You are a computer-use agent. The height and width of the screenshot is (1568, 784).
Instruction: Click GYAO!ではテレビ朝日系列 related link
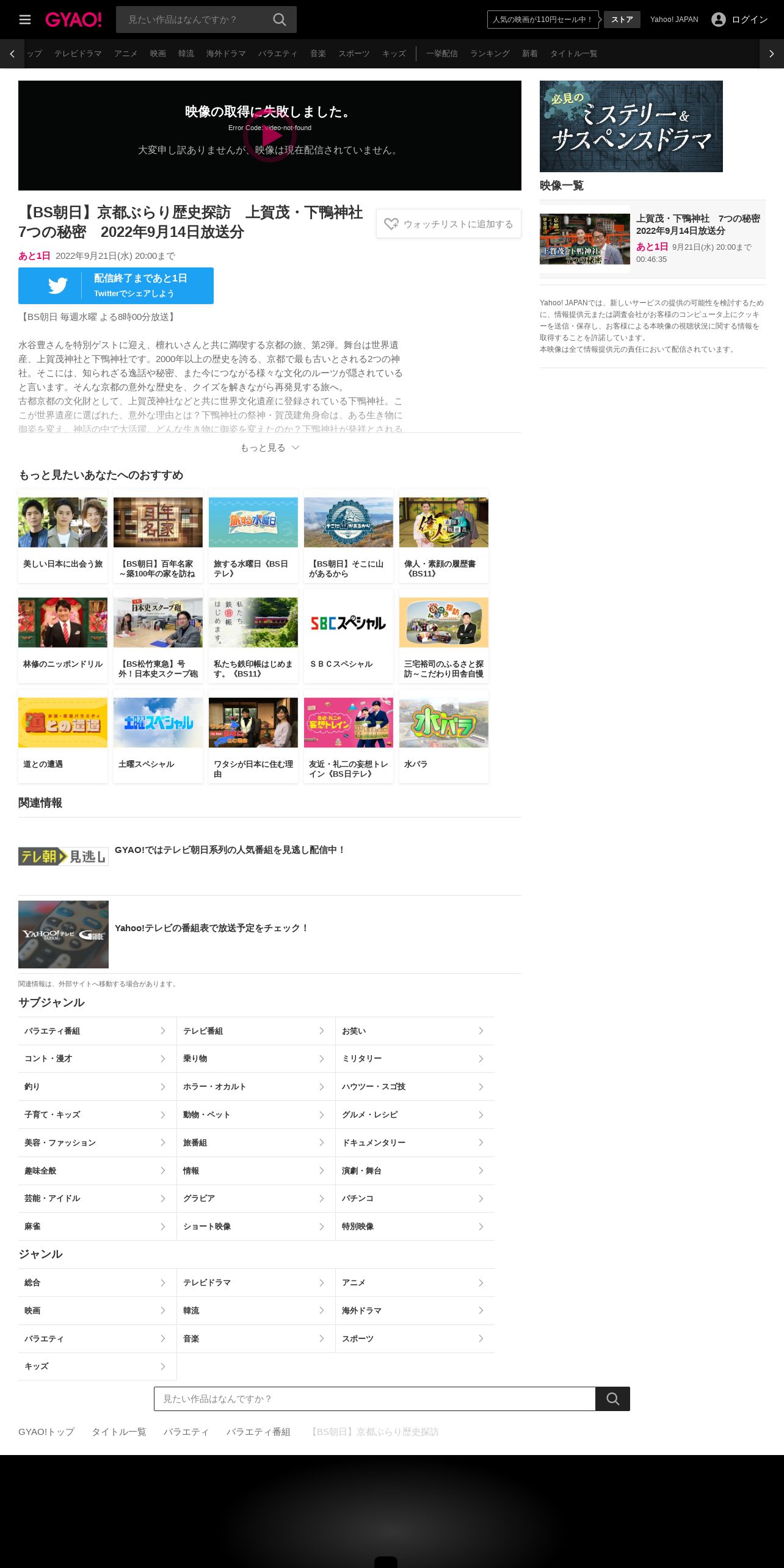click(230, 850)
